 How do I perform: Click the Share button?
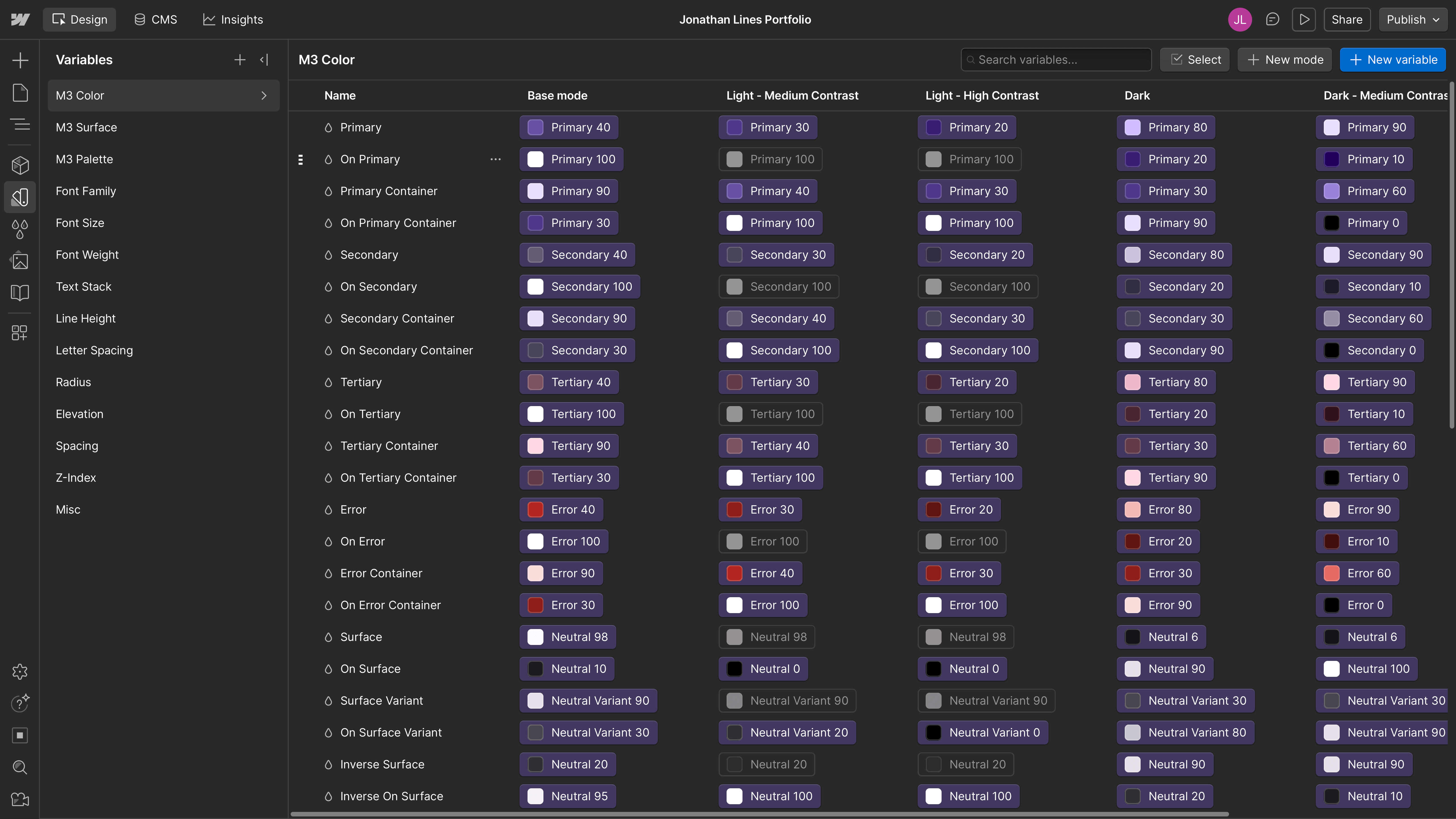[x=1347, y=19]
